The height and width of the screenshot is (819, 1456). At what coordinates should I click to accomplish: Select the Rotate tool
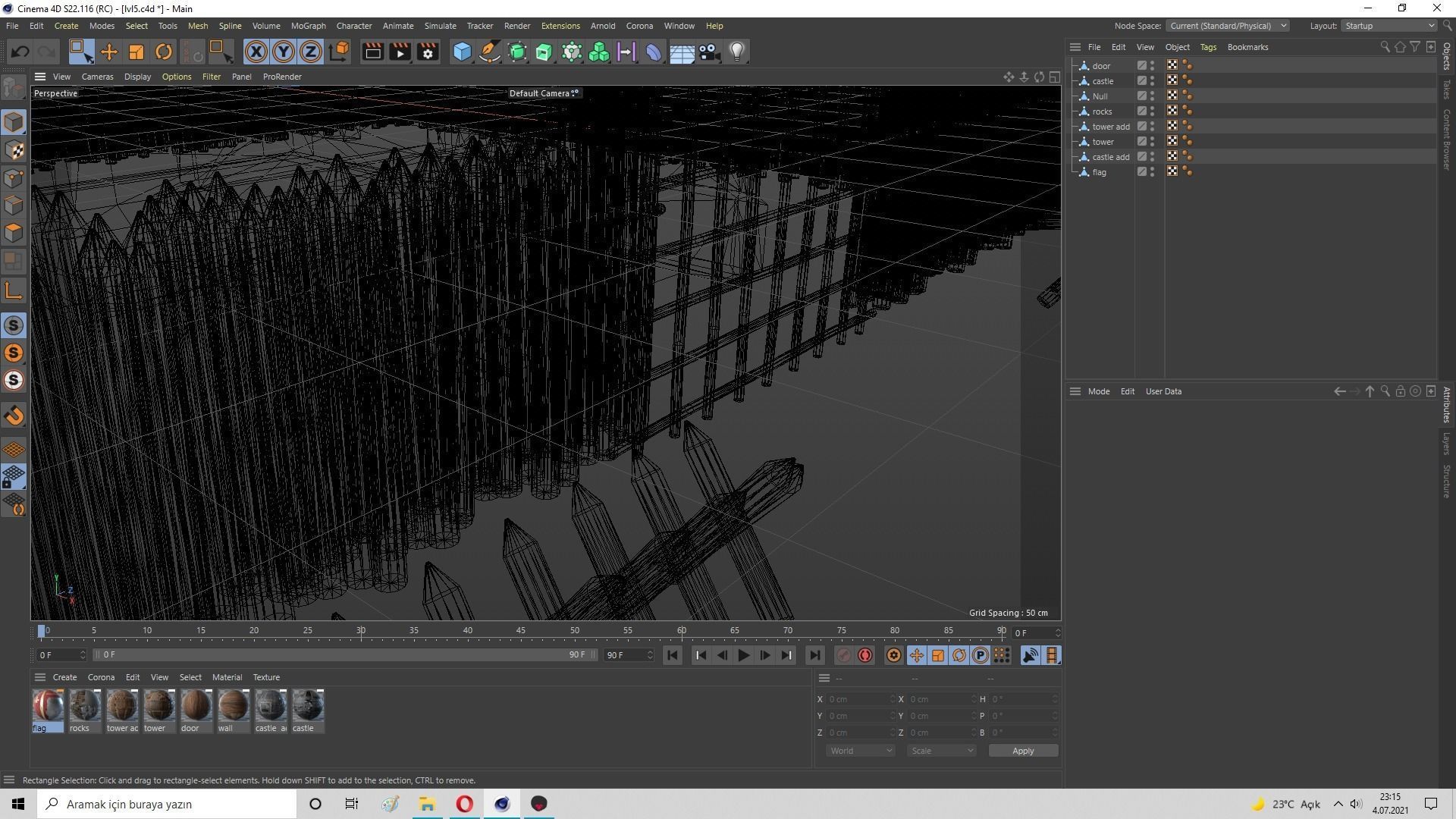coord(164,52)
